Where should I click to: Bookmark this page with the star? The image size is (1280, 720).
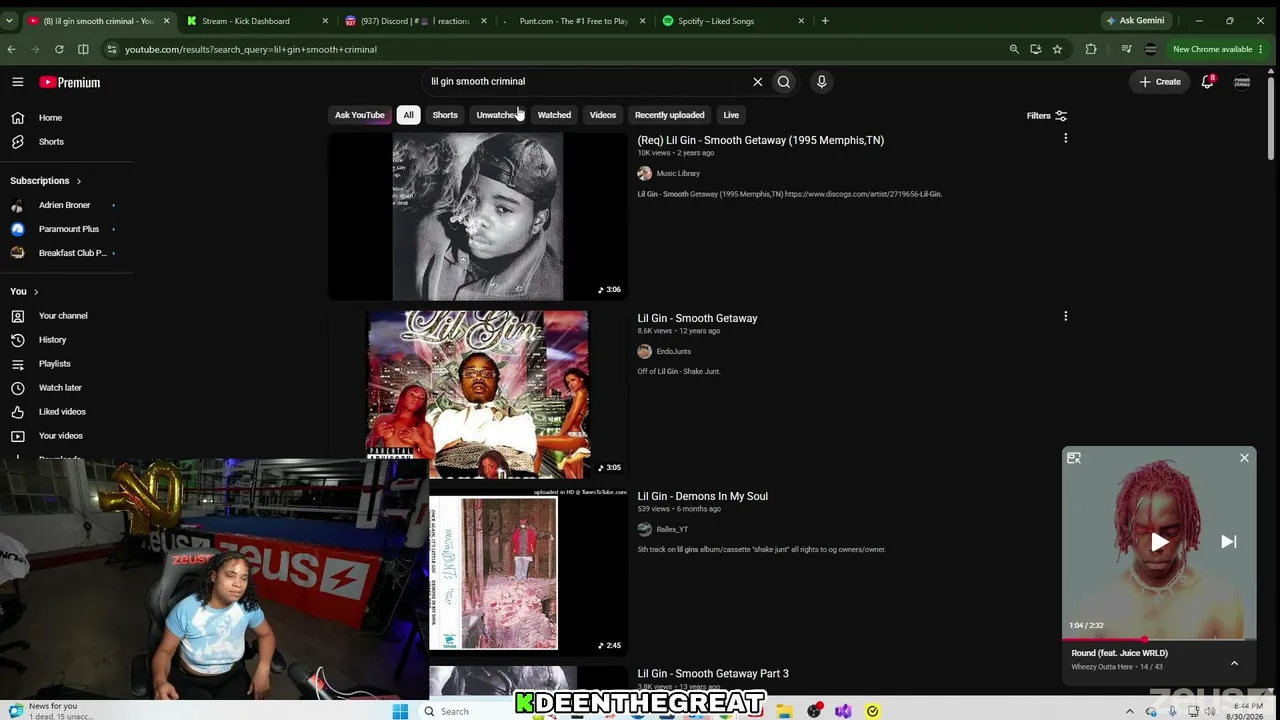[x=1057, y=49]
